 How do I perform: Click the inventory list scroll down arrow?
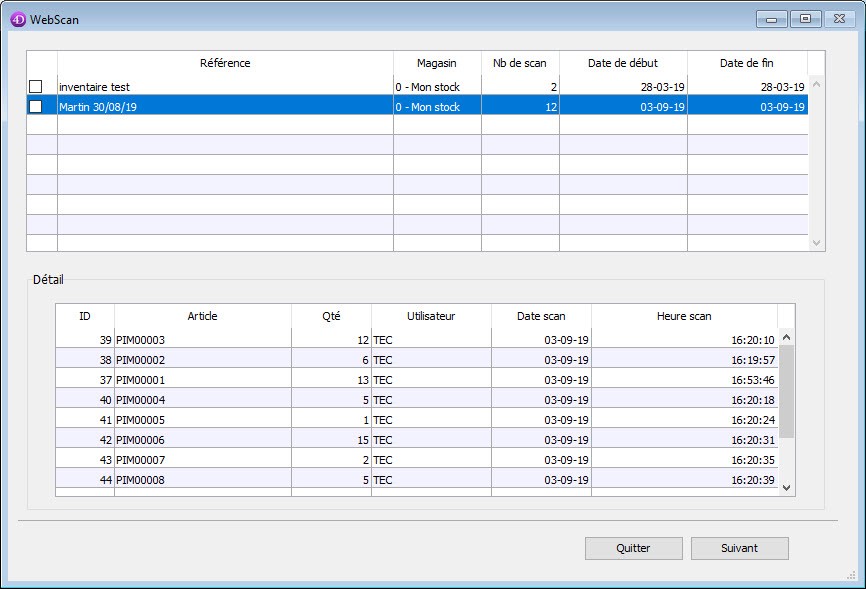(x=816, y=243)
